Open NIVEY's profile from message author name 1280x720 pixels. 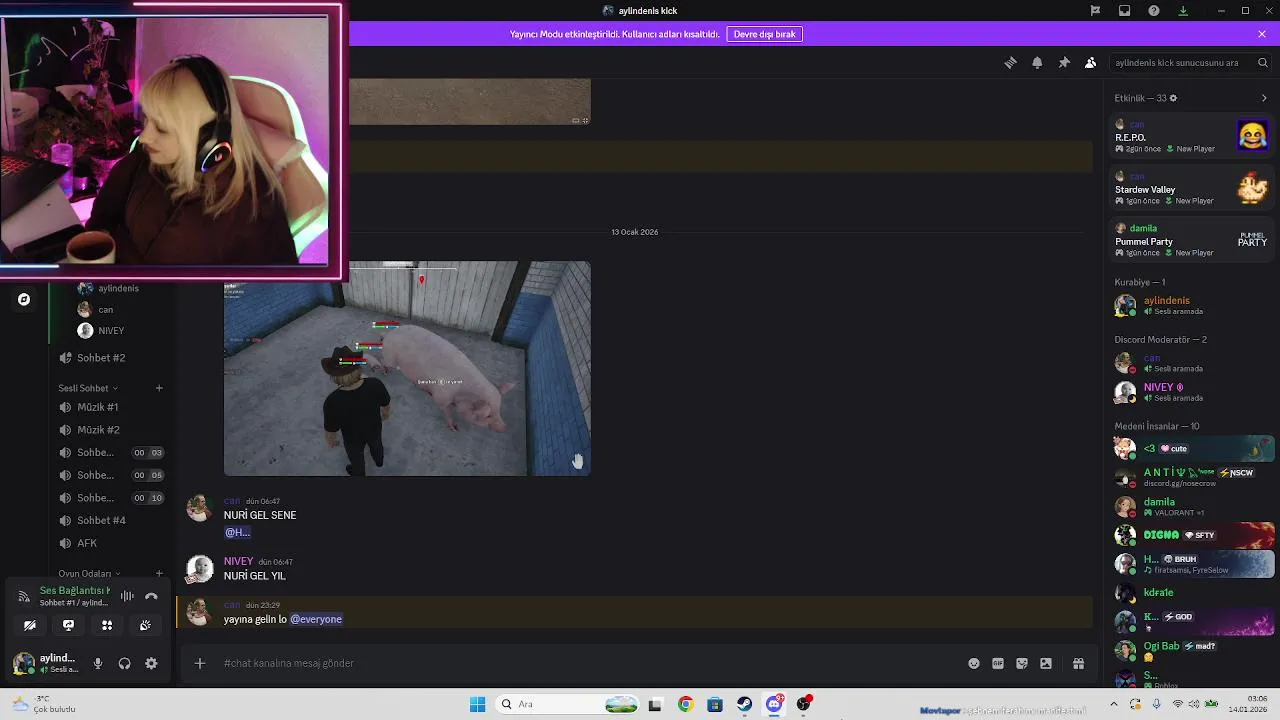(238, 562)
